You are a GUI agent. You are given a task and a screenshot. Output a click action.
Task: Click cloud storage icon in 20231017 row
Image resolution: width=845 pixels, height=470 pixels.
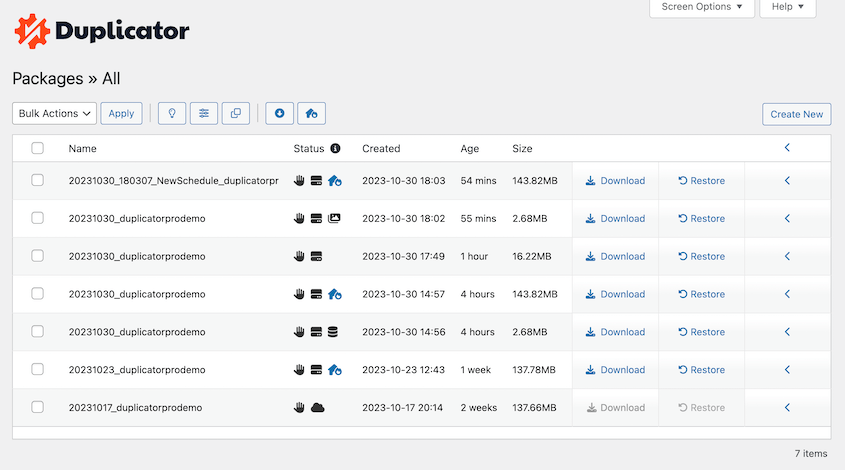point(318,407)
